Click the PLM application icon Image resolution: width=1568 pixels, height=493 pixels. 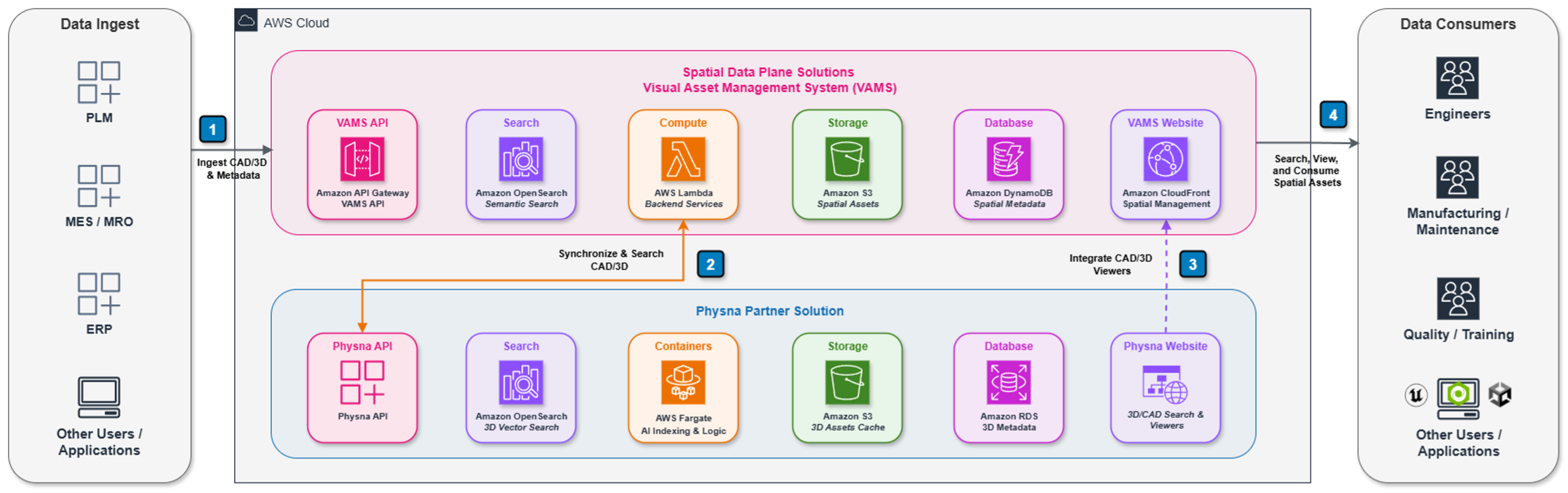[x=99, y=82]
